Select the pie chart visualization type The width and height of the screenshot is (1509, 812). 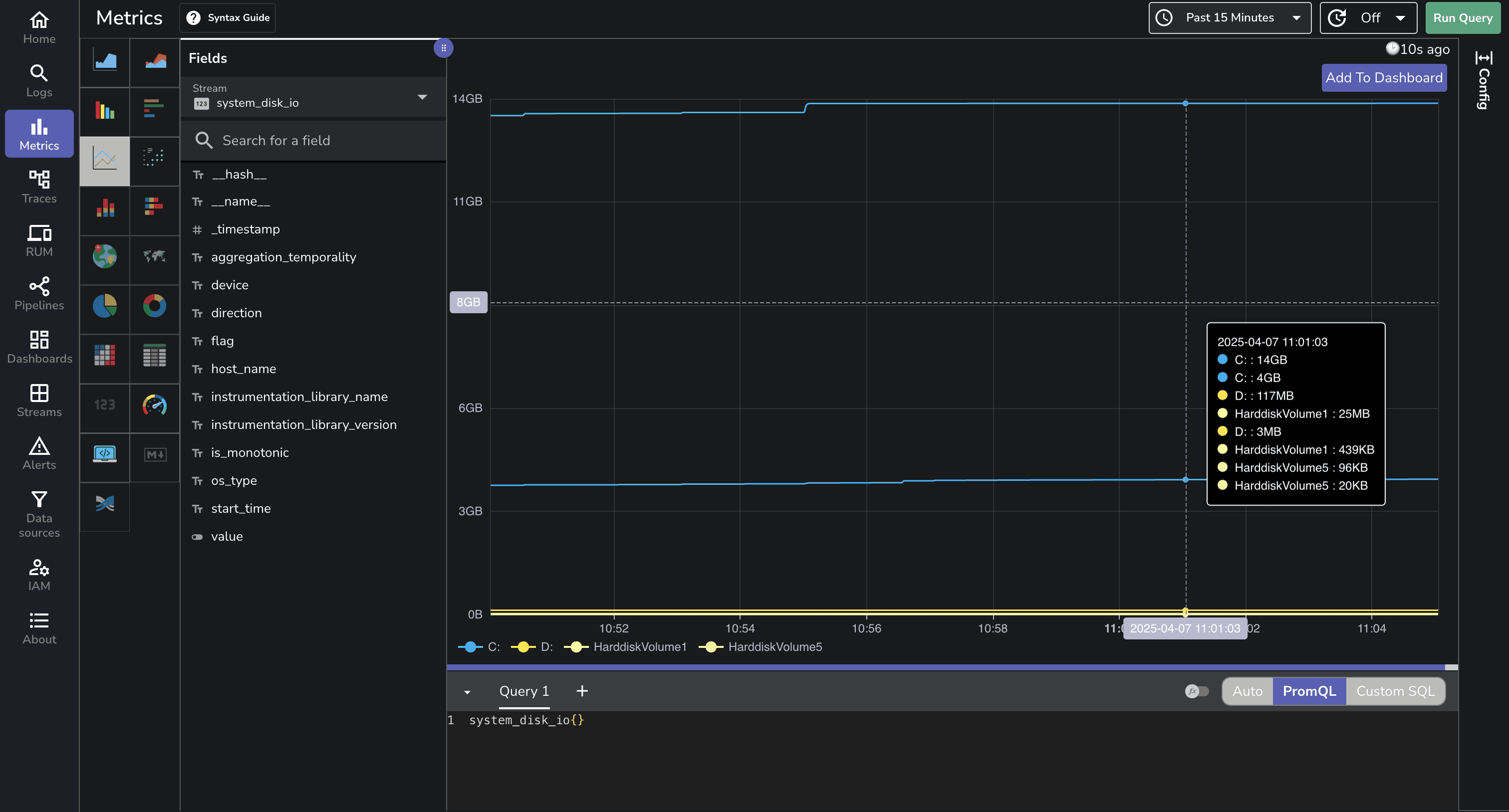coord(104,306)
